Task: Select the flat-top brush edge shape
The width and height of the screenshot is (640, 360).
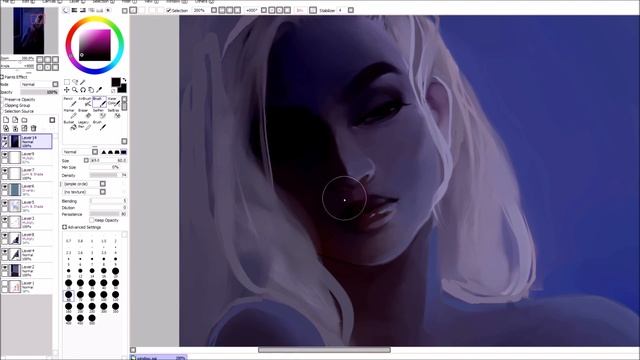Action: point(123,152)
